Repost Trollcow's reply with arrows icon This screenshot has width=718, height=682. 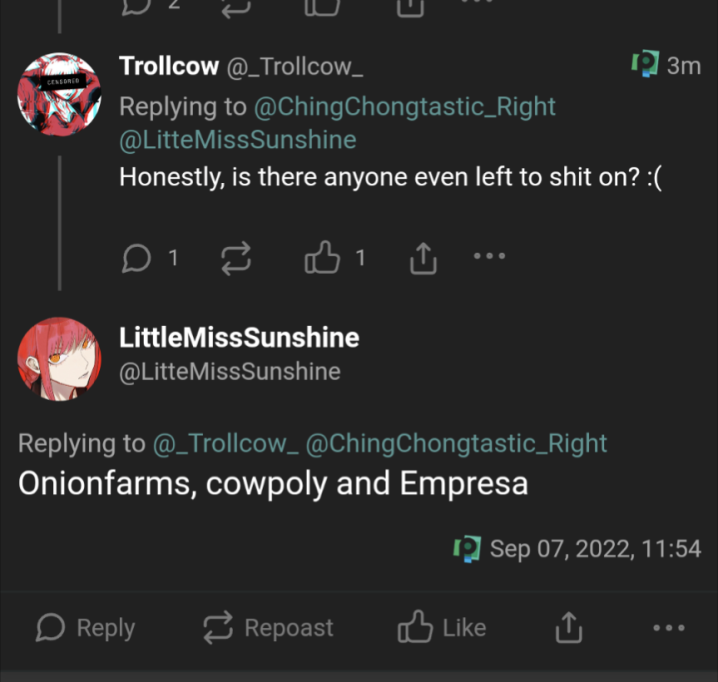(236, 258)
